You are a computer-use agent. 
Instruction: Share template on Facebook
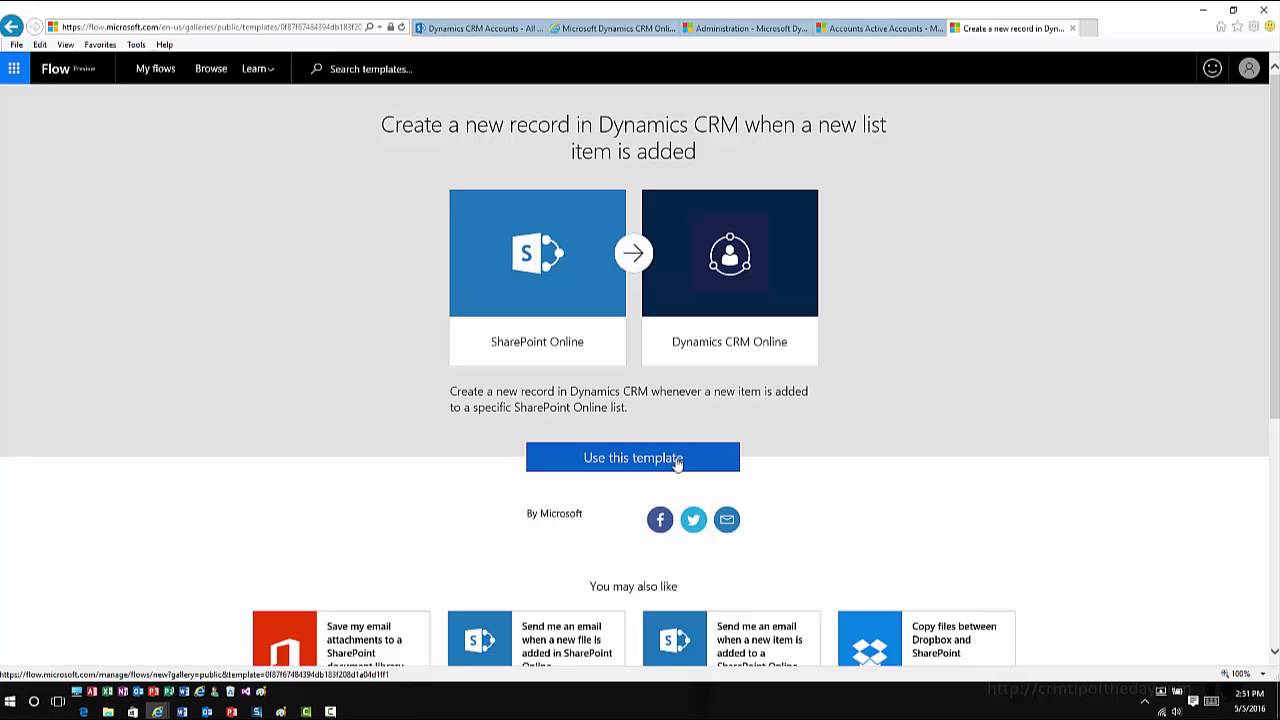coord(660,519)
